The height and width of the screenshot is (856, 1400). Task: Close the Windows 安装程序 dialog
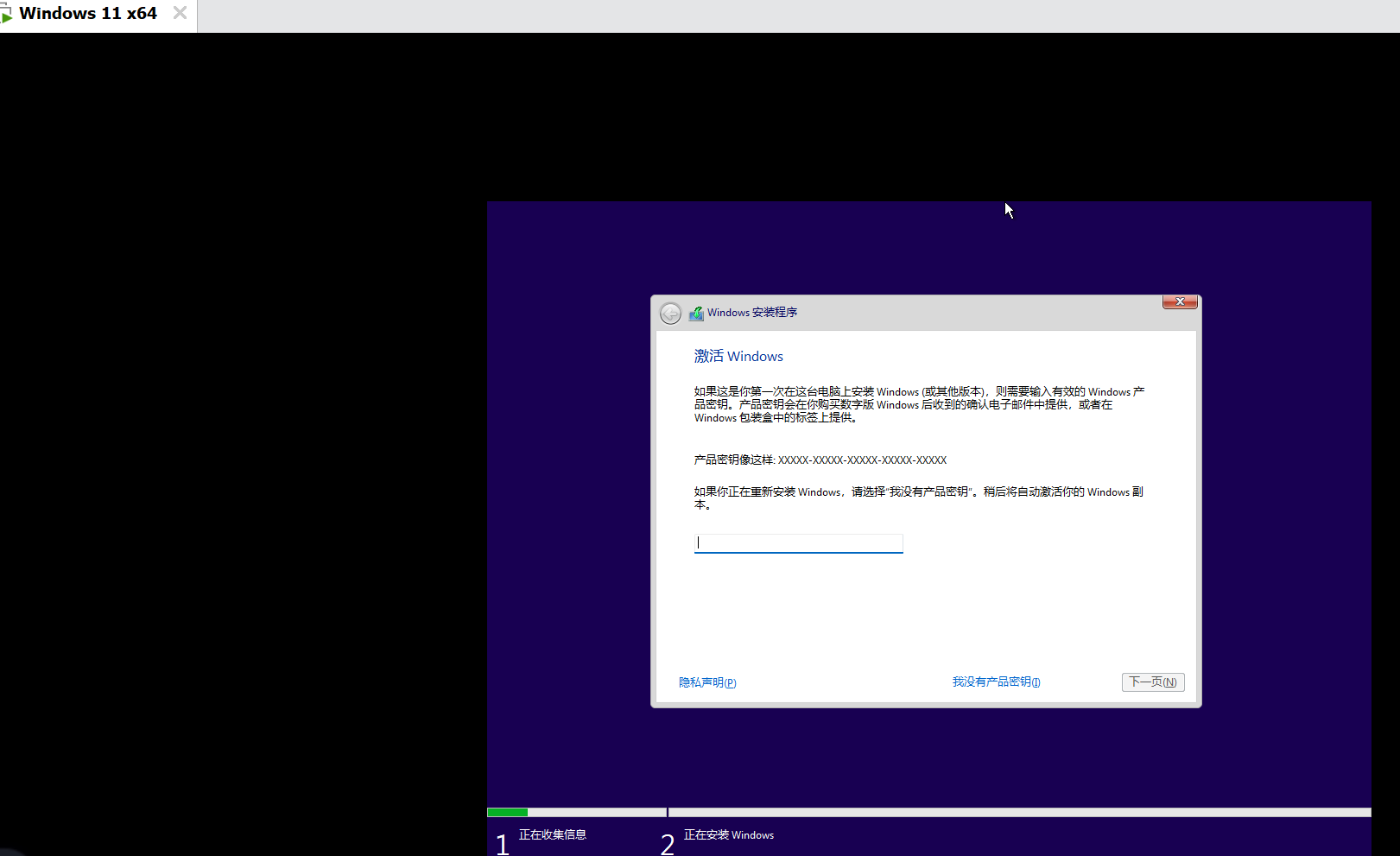1180,301
